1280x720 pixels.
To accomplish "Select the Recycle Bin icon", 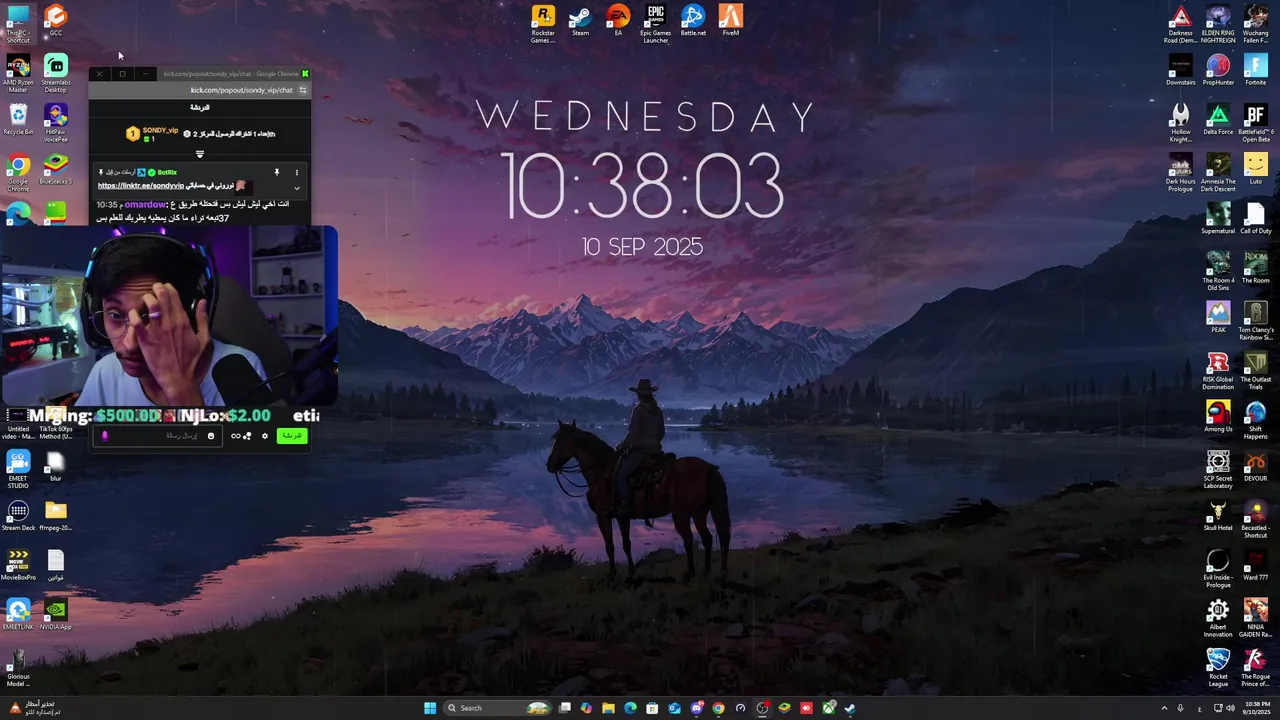I will click(x=18, y=119).
